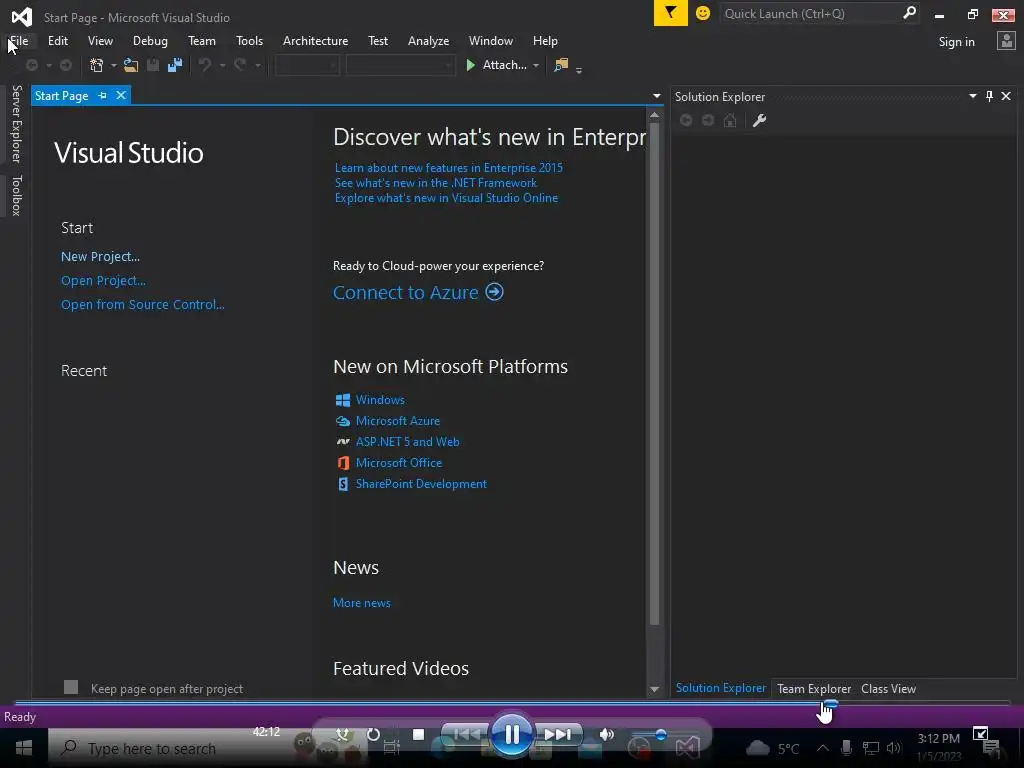Open the Solution Configurations combo box
This screenshot has height=768, width=1024.
coord(307,65)
